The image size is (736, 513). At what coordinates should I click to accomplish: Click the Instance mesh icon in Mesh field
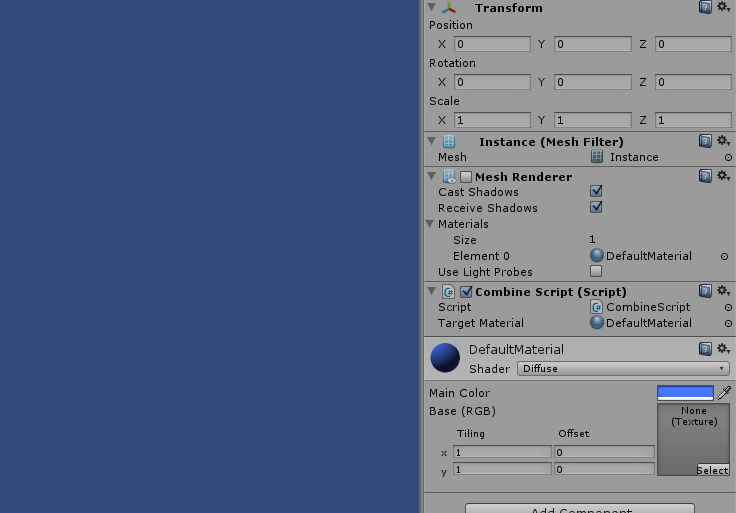click(x=597, y=157)
